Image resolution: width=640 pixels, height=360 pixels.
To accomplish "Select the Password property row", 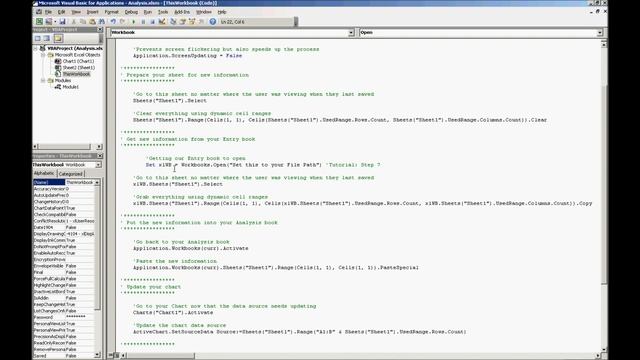I will click(64, 317).
